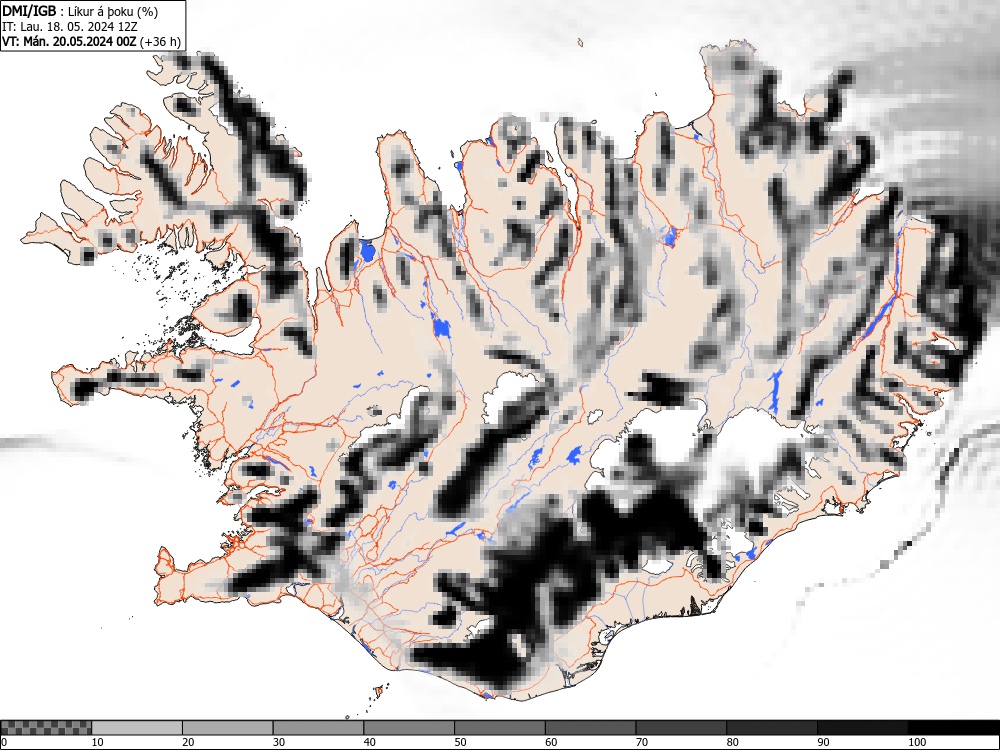Click the 60–70% dark gray legend swatch

tap(590, 728)
